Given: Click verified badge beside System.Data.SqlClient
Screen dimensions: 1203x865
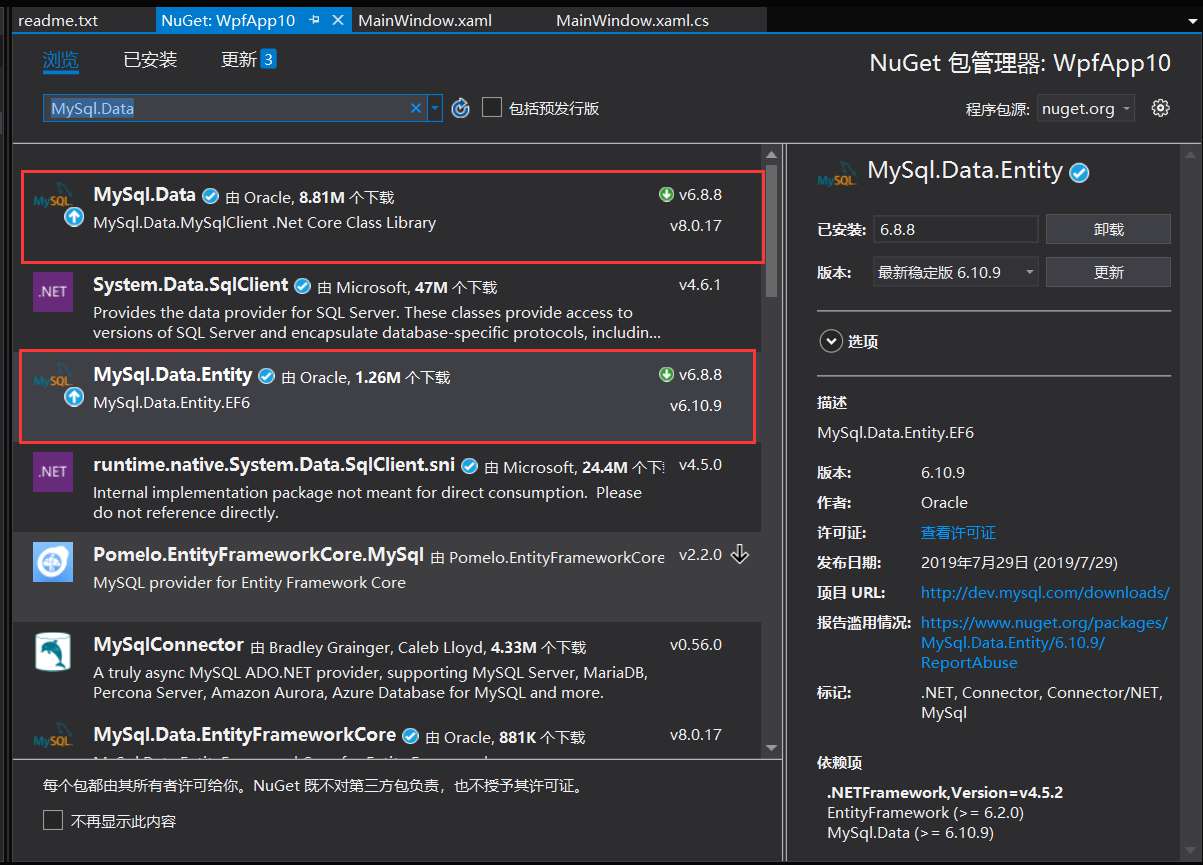Looking at the screenshot, I should click(x=303, y=286).
